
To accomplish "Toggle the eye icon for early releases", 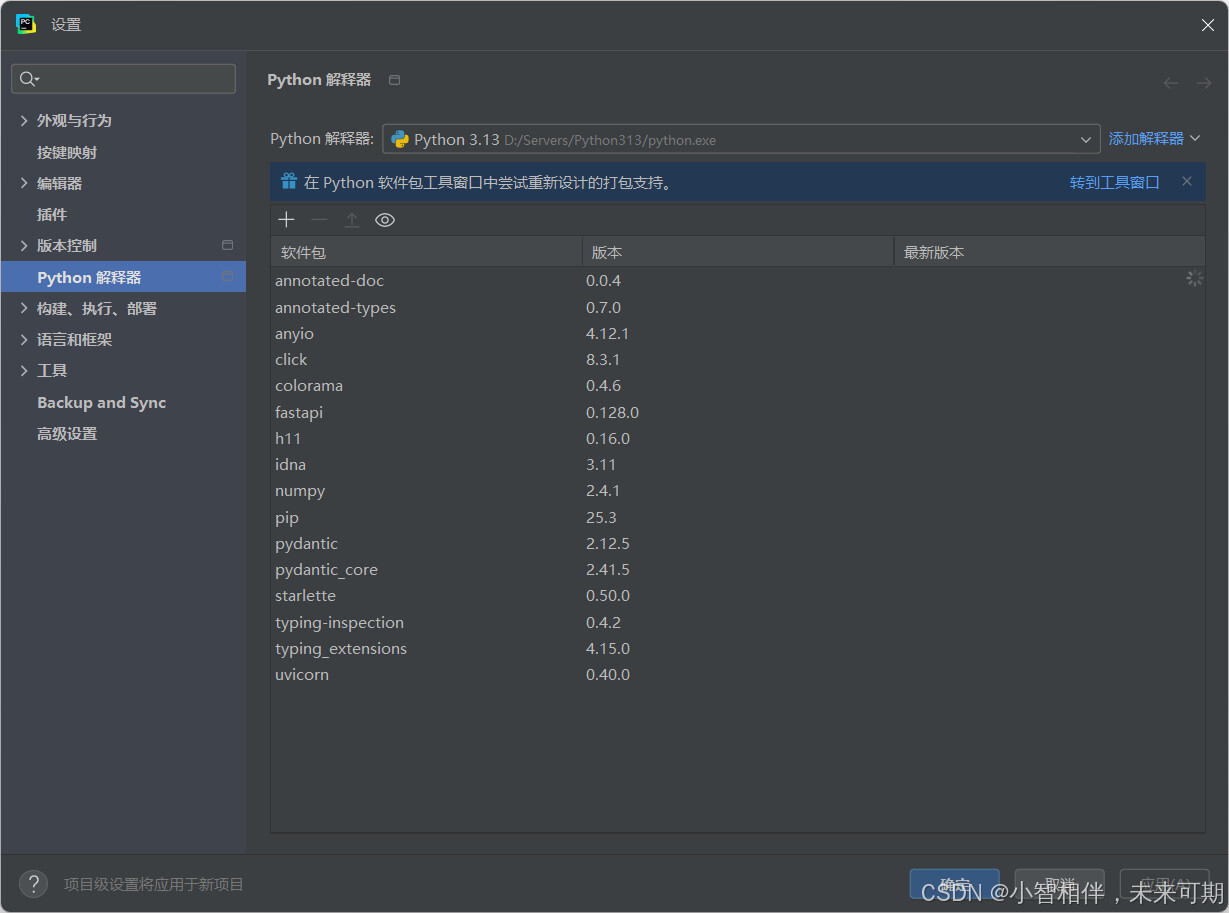I will [385, 220].
